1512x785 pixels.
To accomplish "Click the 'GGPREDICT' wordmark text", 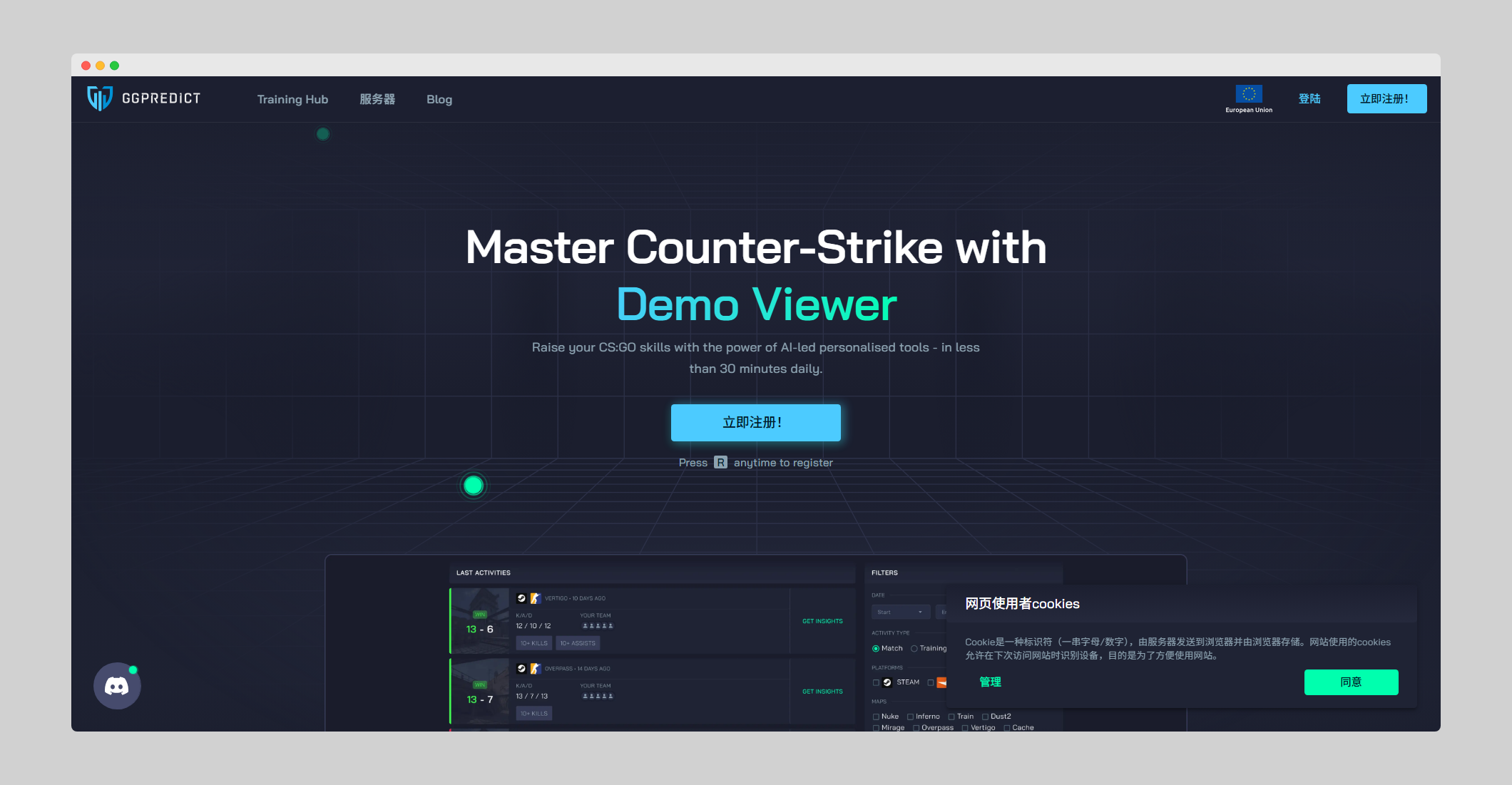I will coord(161,98).
